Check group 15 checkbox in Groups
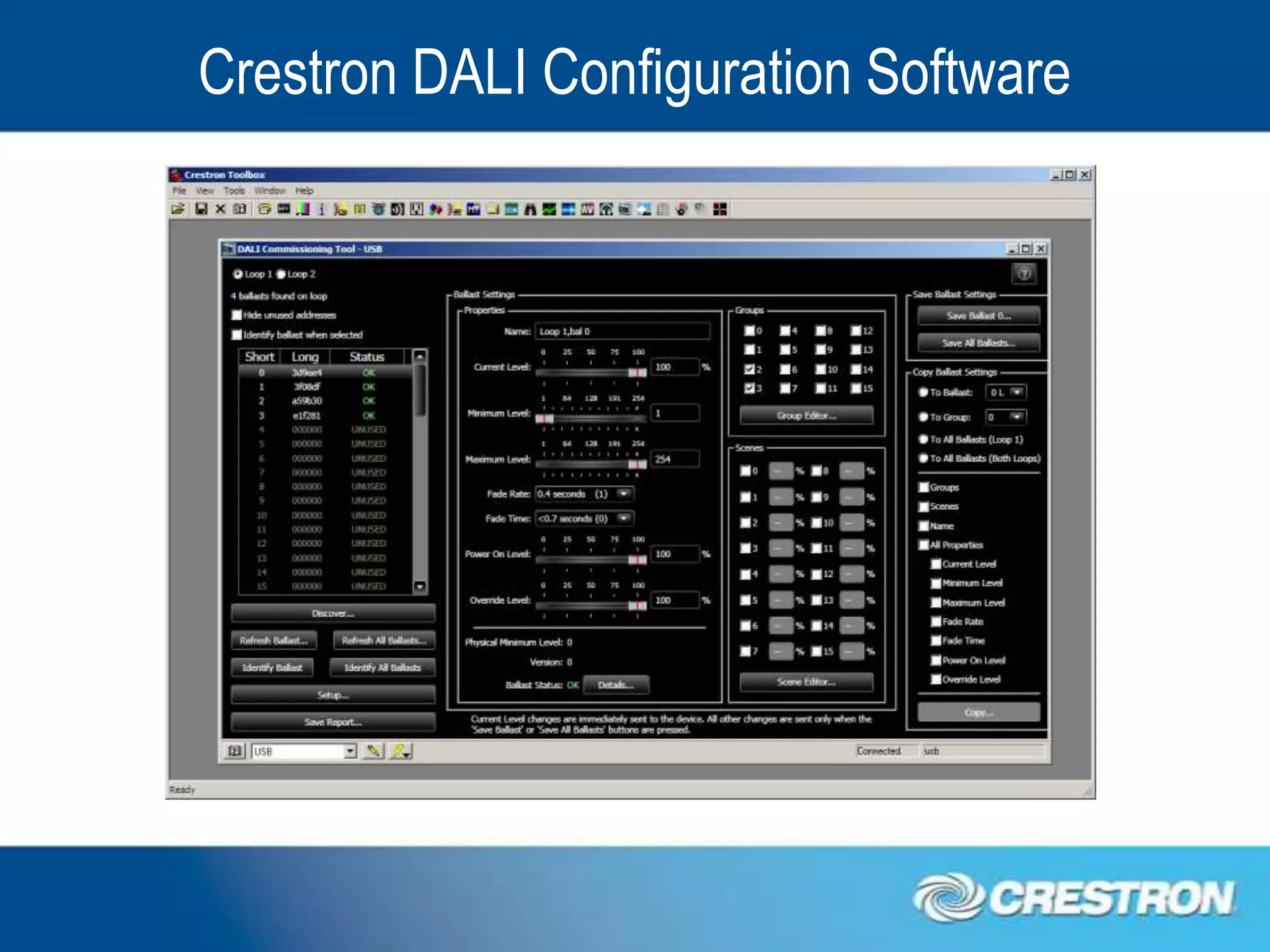The width and height of the screenshot is (1270, 952). pos(856,389)
